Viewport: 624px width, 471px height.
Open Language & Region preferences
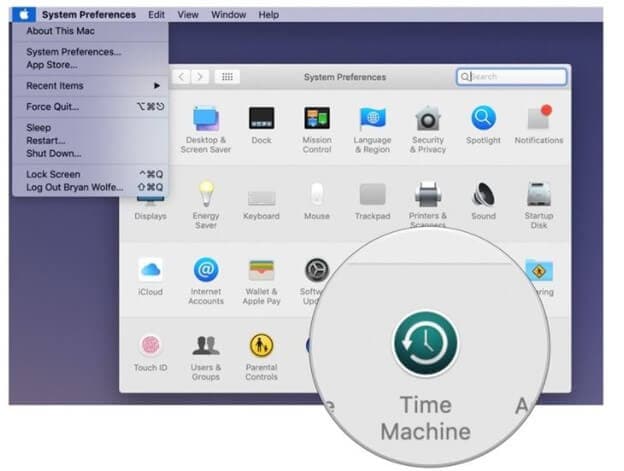coord(372,128)
